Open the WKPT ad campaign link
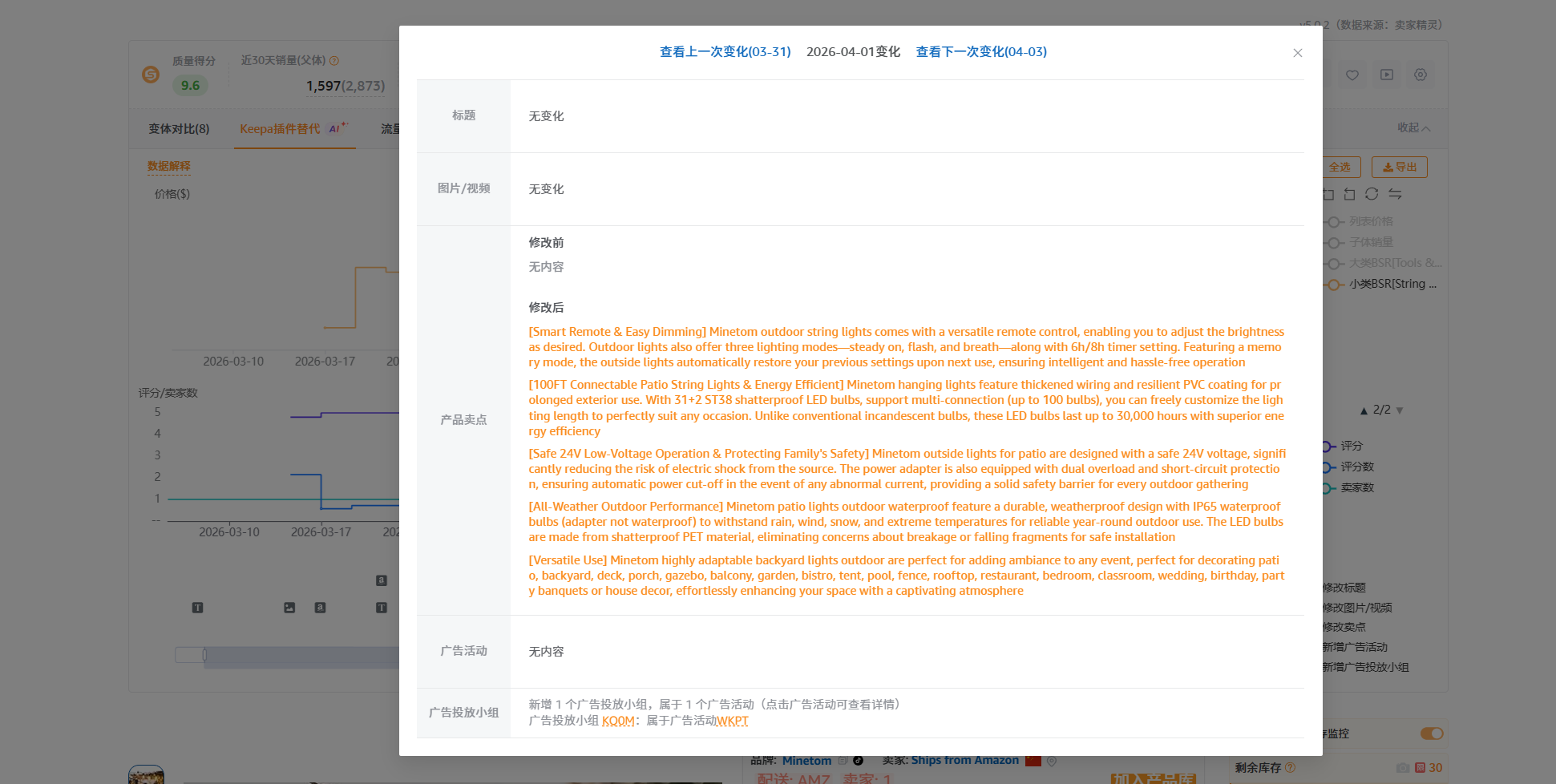 tap(733, 721)
